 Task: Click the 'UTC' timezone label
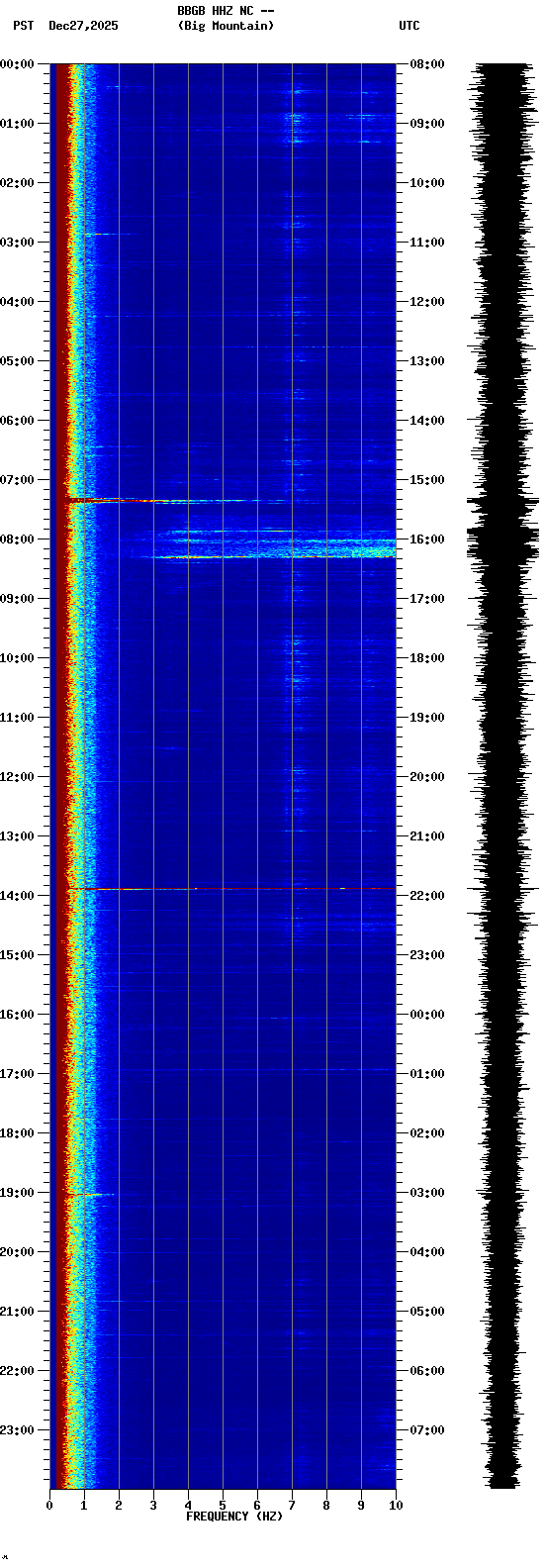[x=409, y=26]
